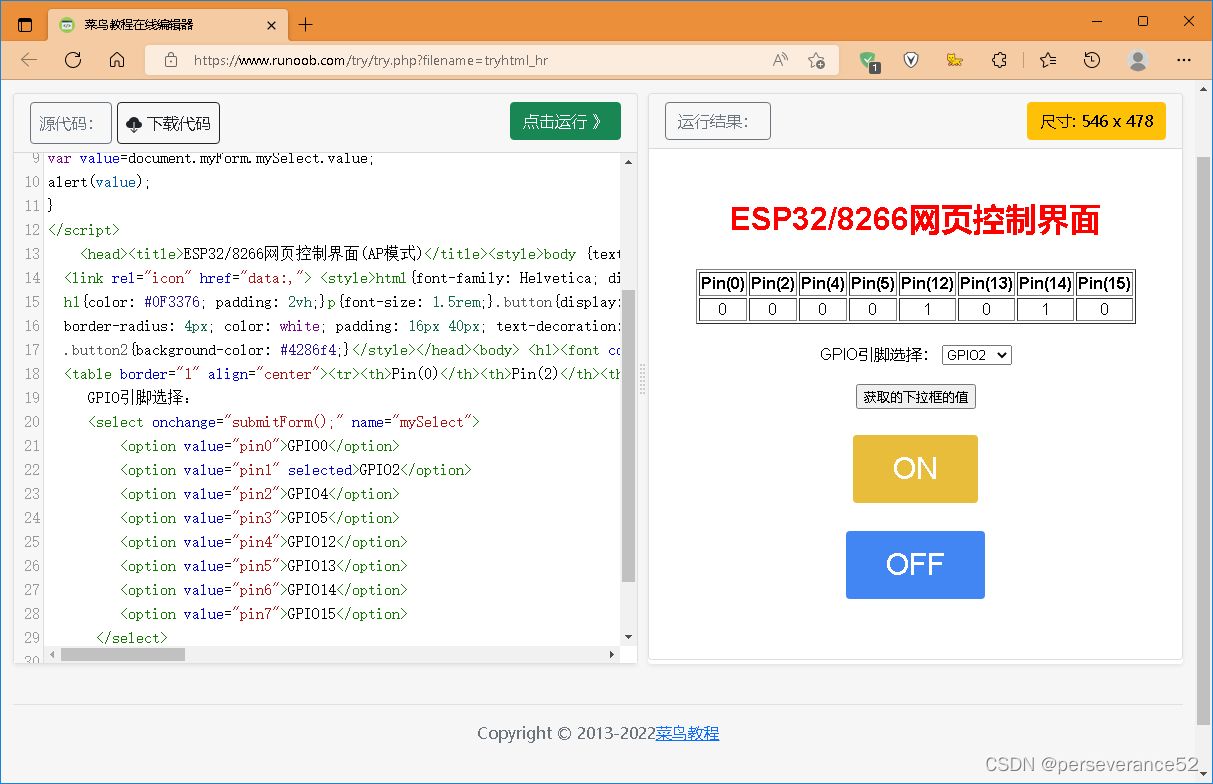Click value cell under Pin(14)
Viewport: 1213px width, 784px height.
(1045, 309)
